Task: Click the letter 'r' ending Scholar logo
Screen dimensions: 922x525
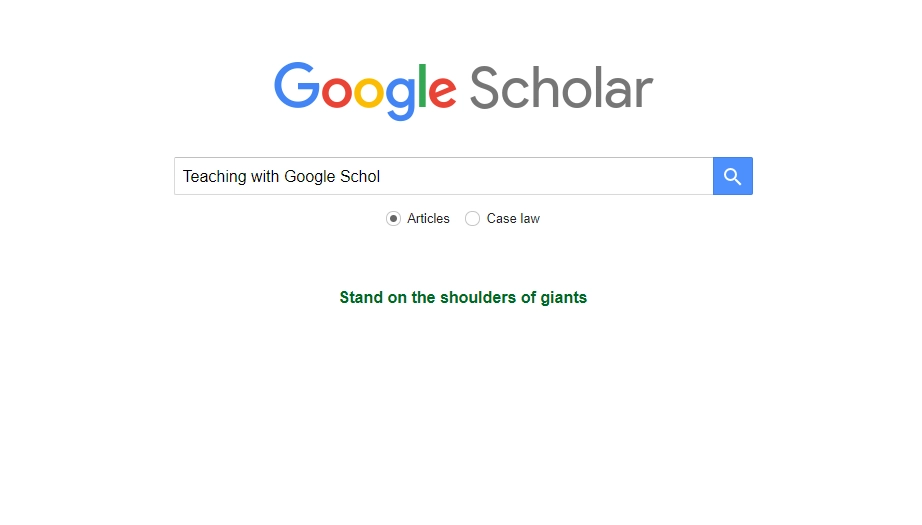Action: (644, 92)
